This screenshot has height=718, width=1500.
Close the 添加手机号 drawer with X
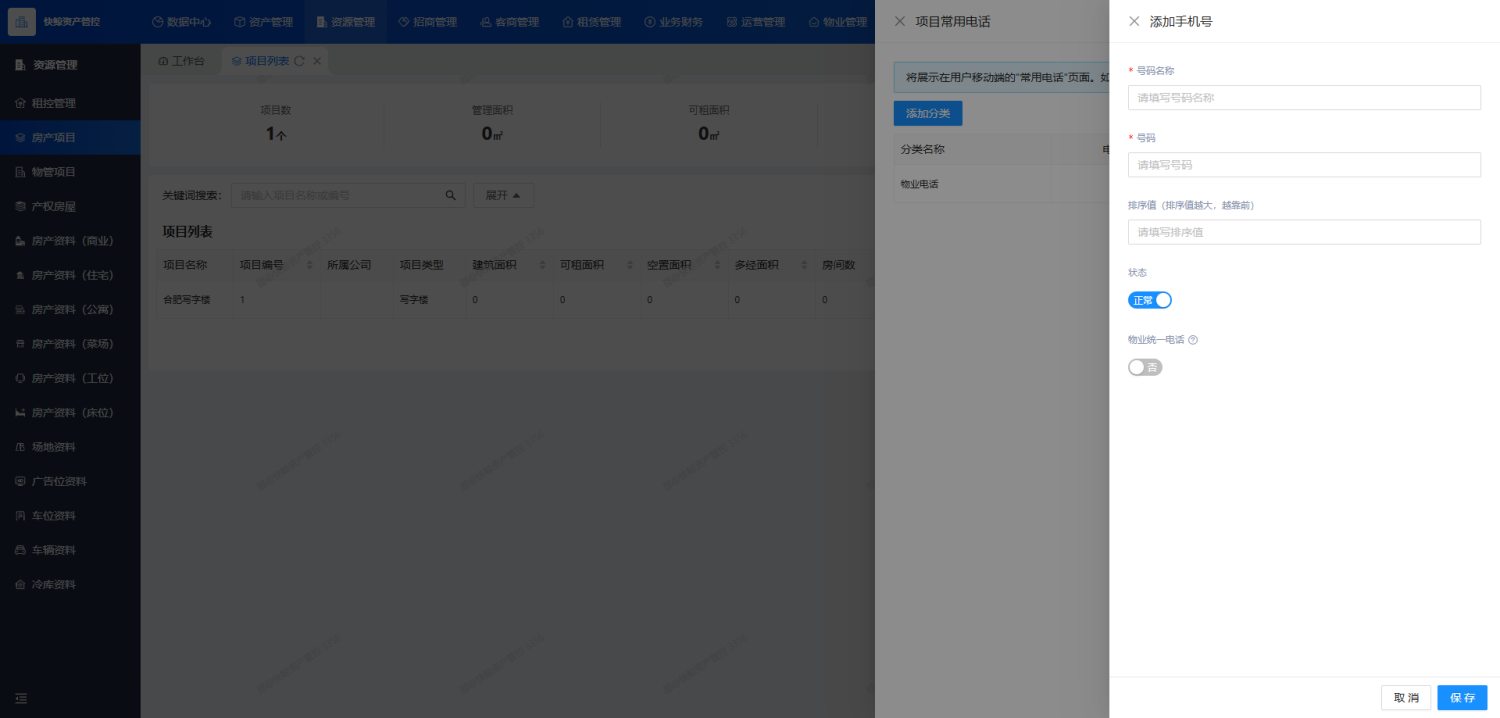[1133, 21]
